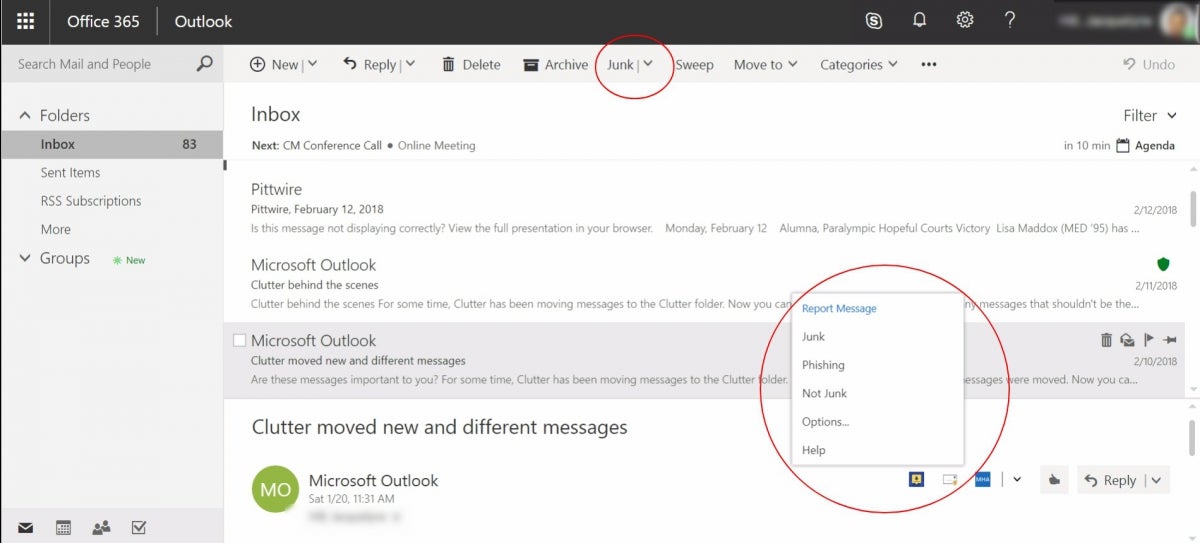Click the account profile picture
1200x543 pixels.
(1180, 21)
